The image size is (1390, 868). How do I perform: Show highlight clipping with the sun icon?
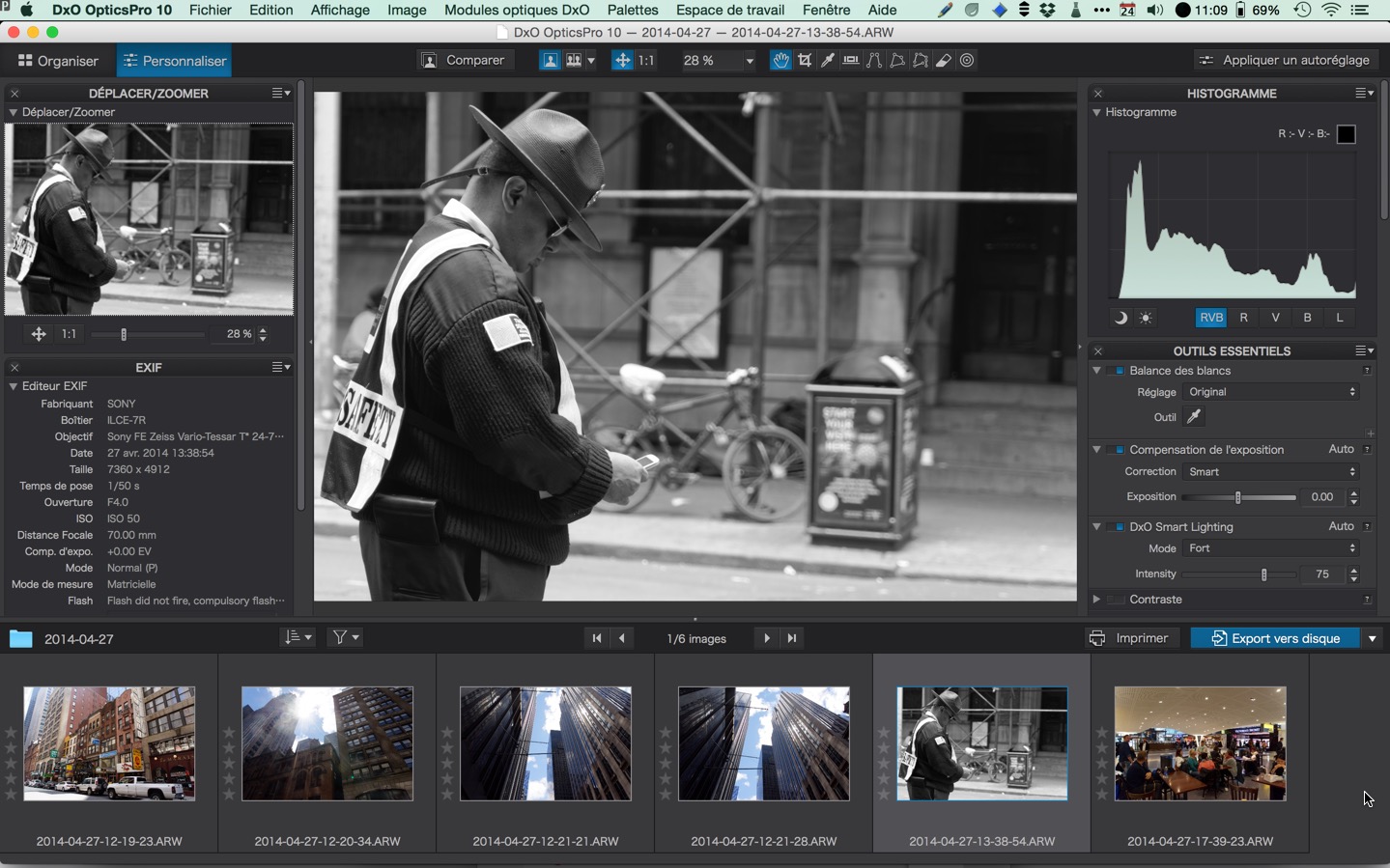coord(1146,318)
